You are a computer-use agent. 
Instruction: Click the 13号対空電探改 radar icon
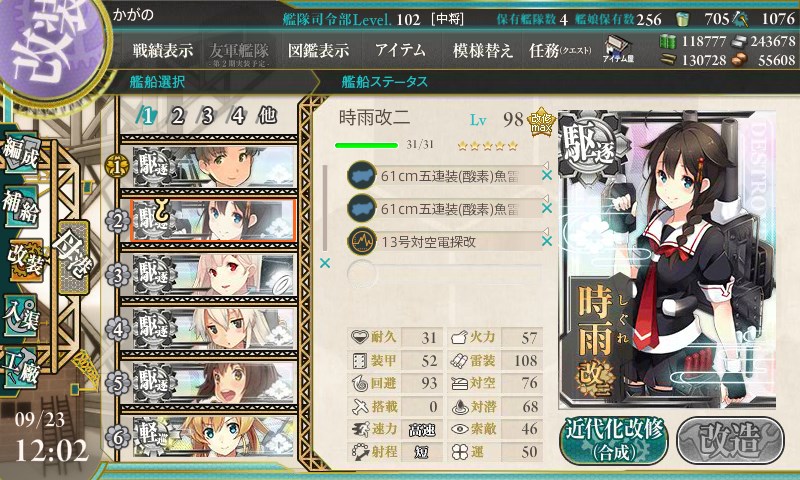(362, 241)
